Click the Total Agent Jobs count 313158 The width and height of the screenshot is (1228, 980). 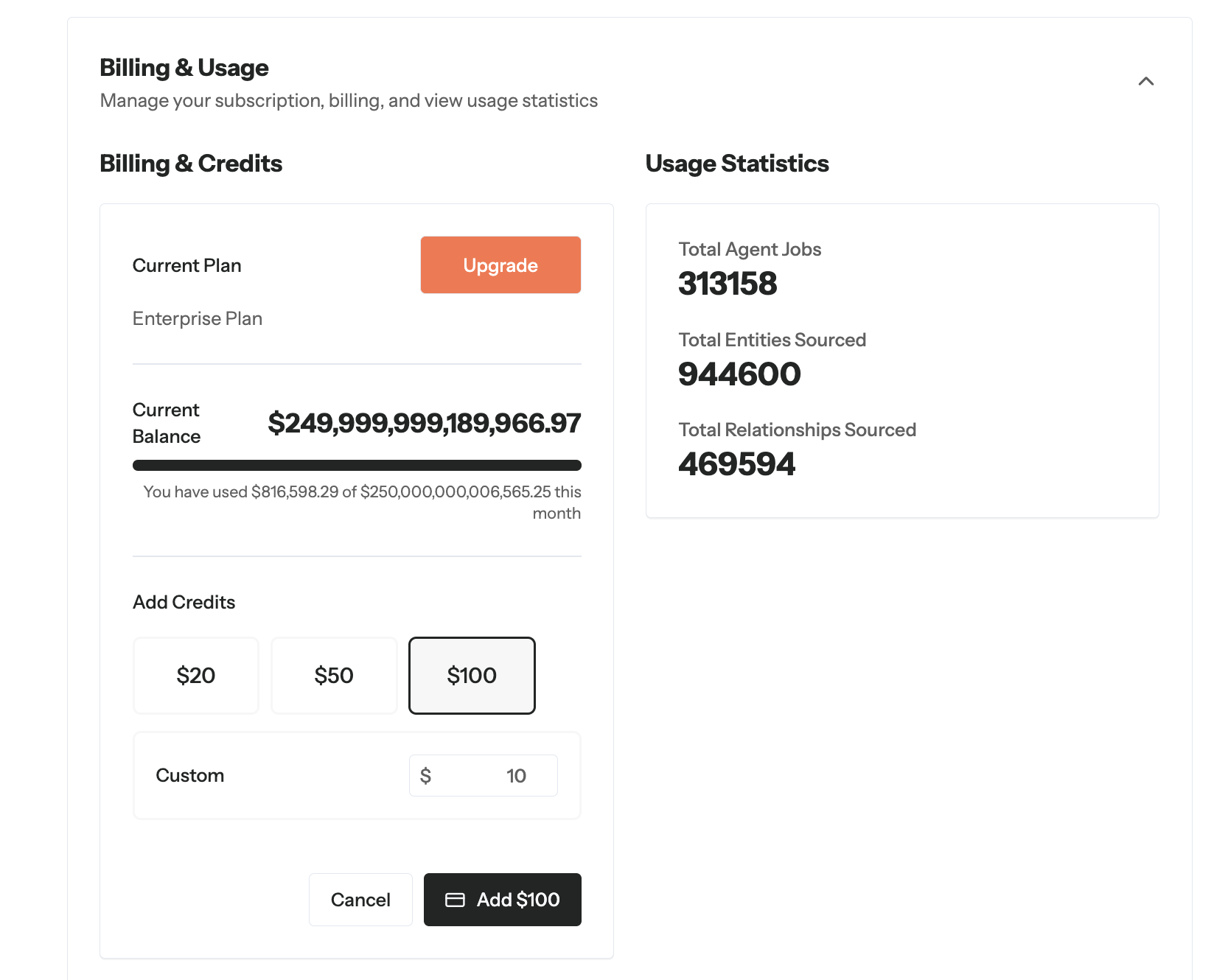point(728,284)
